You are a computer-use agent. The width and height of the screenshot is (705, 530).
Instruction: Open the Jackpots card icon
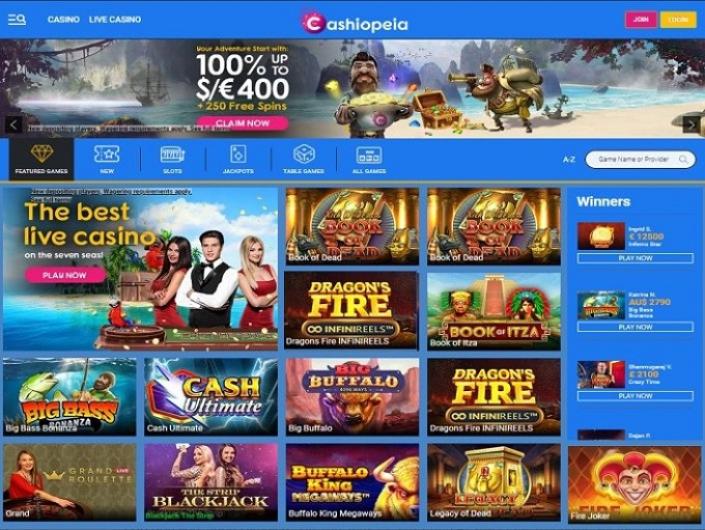[238, 154]
